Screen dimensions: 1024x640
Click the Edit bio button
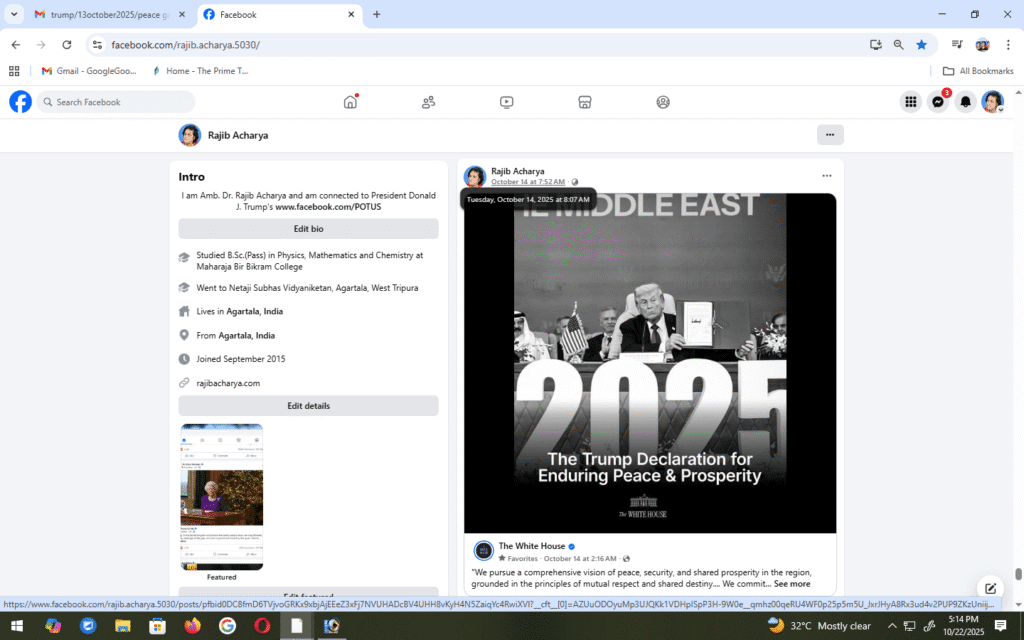(x=308, y=229)
